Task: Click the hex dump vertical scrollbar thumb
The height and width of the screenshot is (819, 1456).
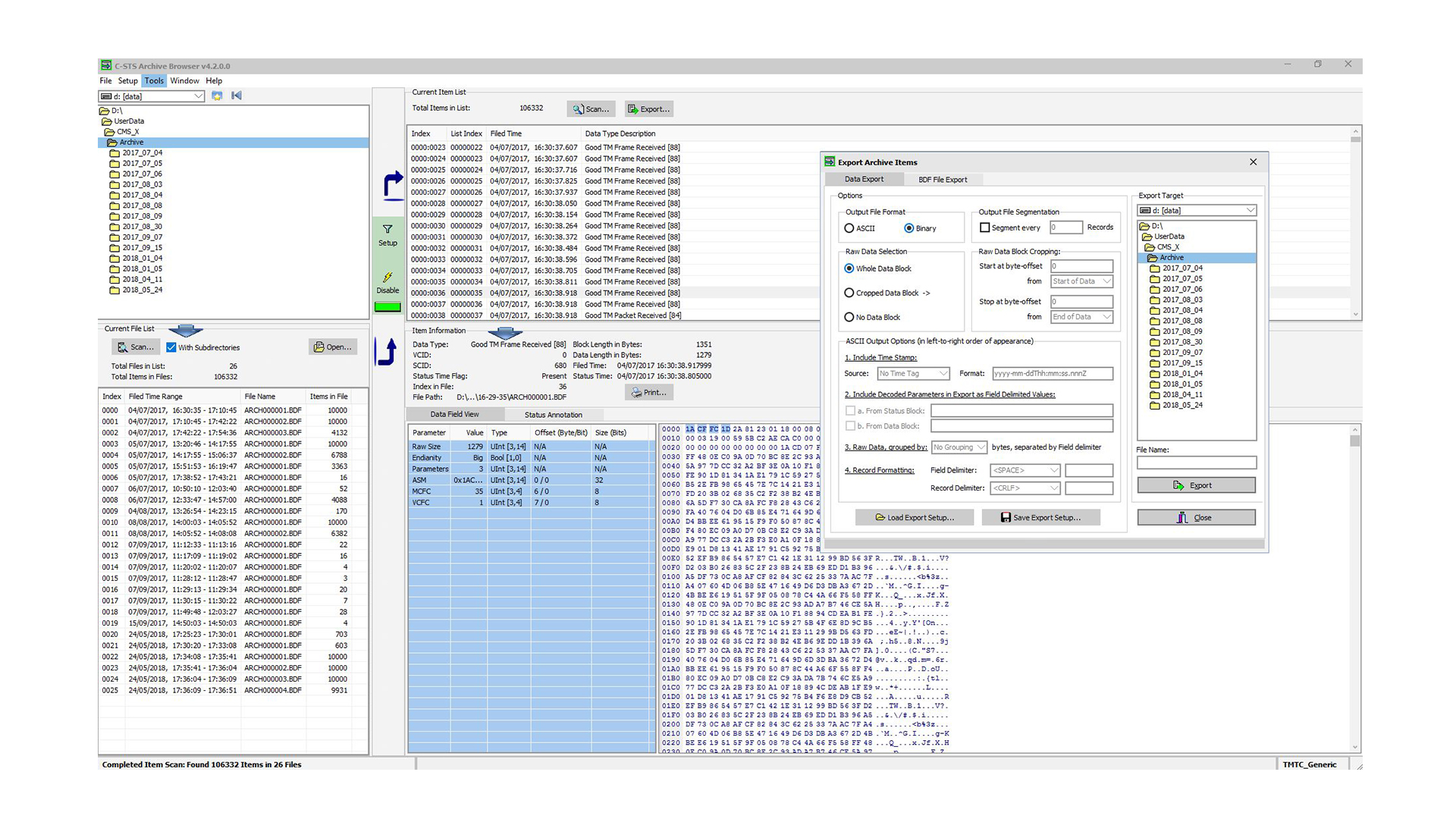Action: pyautogui.click(x=1354, y=441)
